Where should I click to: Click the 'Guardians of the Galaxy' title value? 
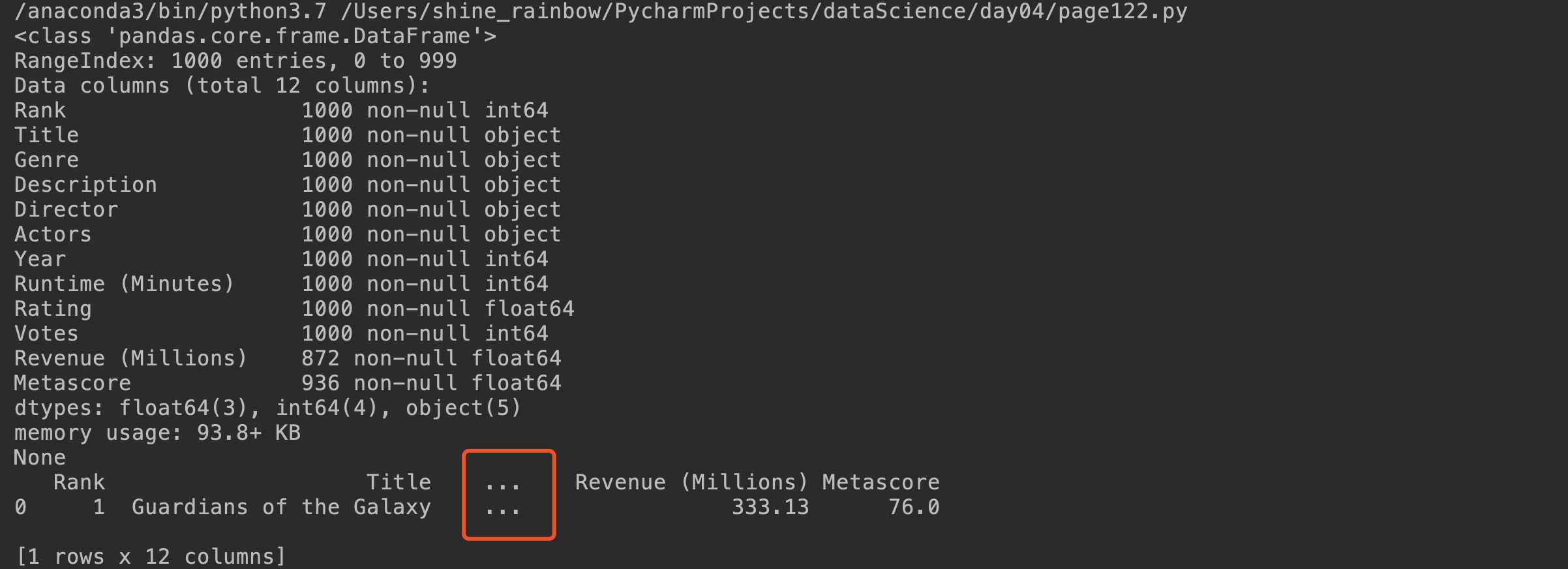(281, 507)
